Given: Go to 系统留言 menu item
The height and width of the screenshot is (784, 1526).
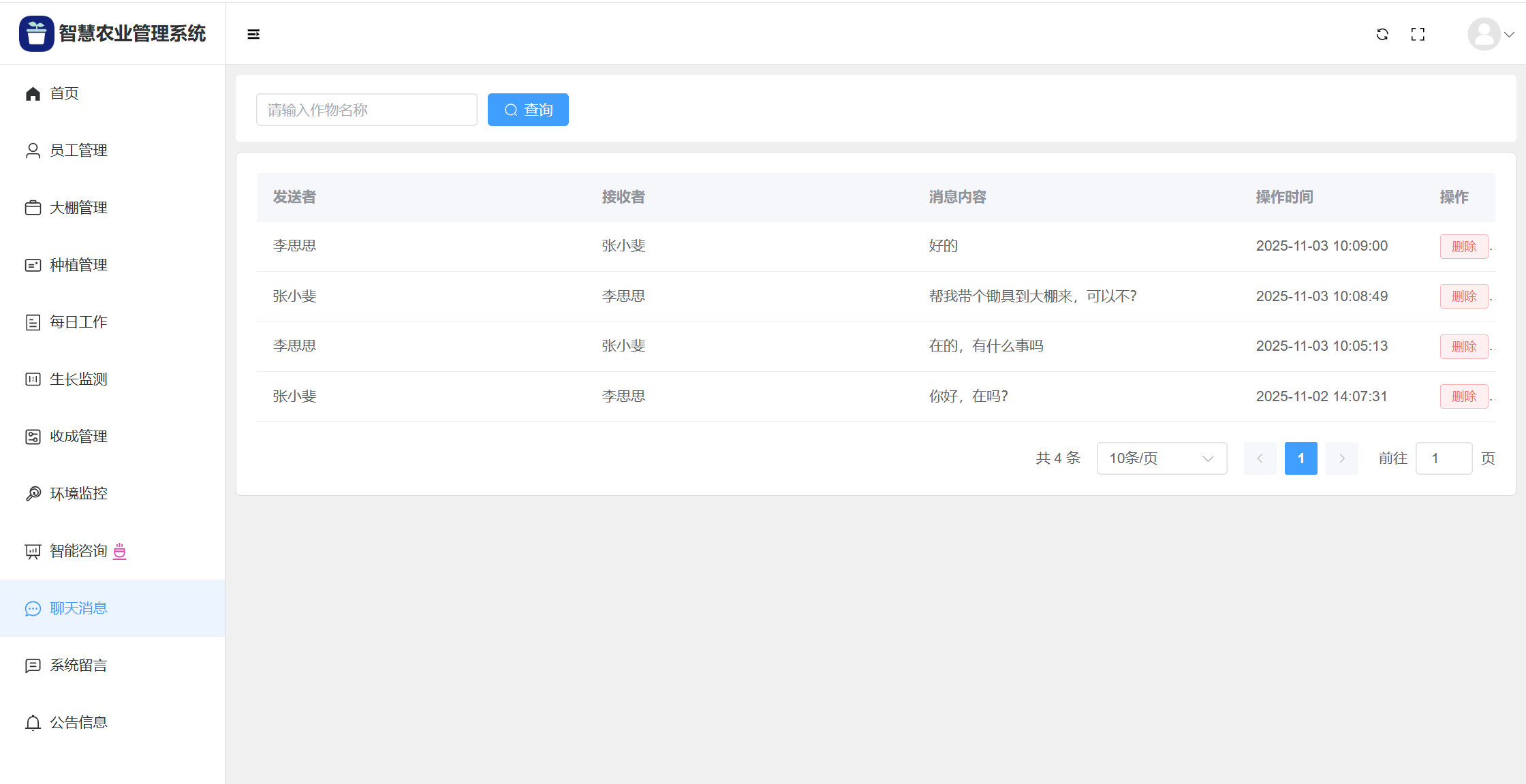Looking at the screenshot, I should coord(78,665).
